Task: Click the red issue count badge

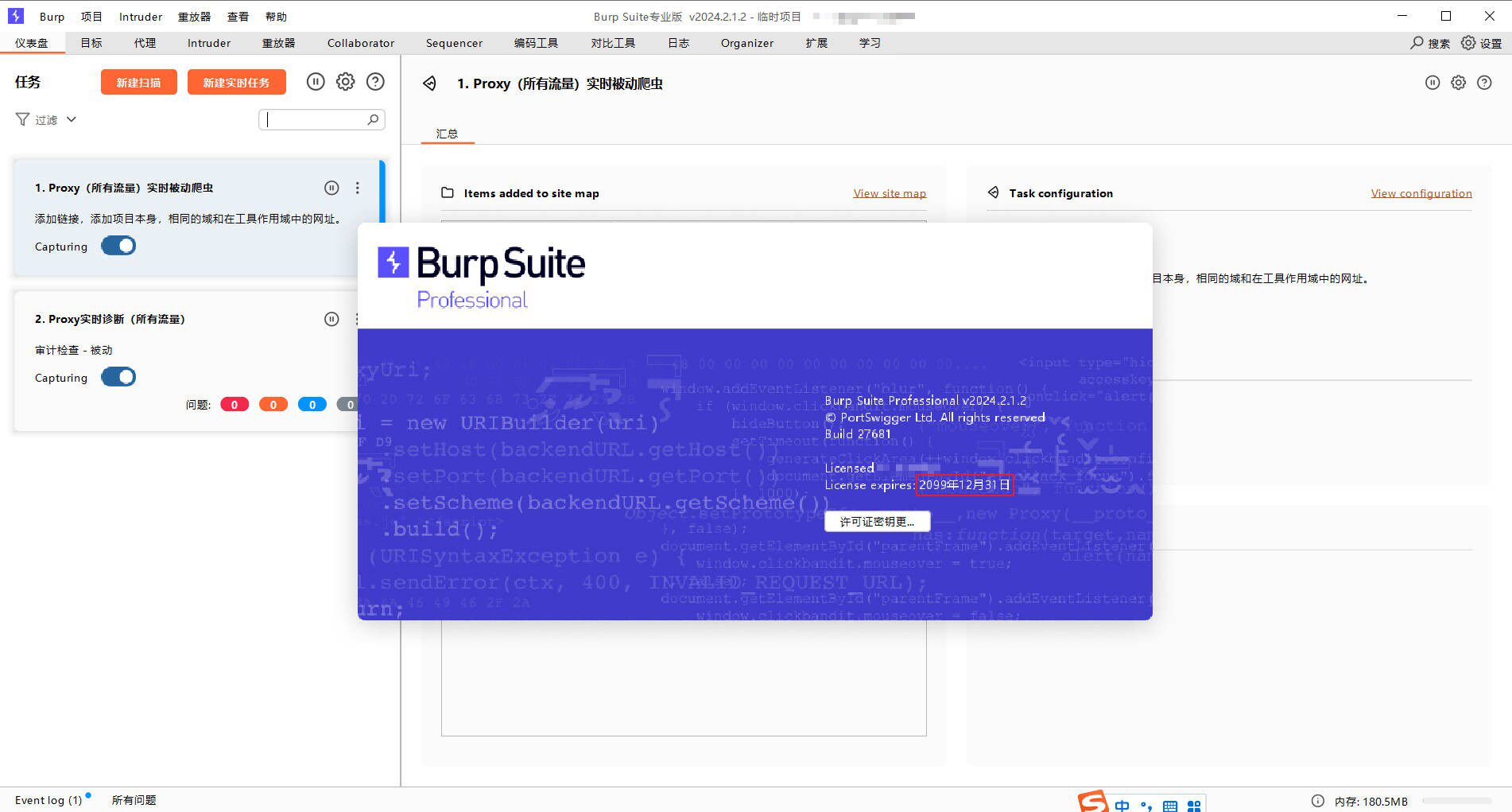Action: pos(235,405)
